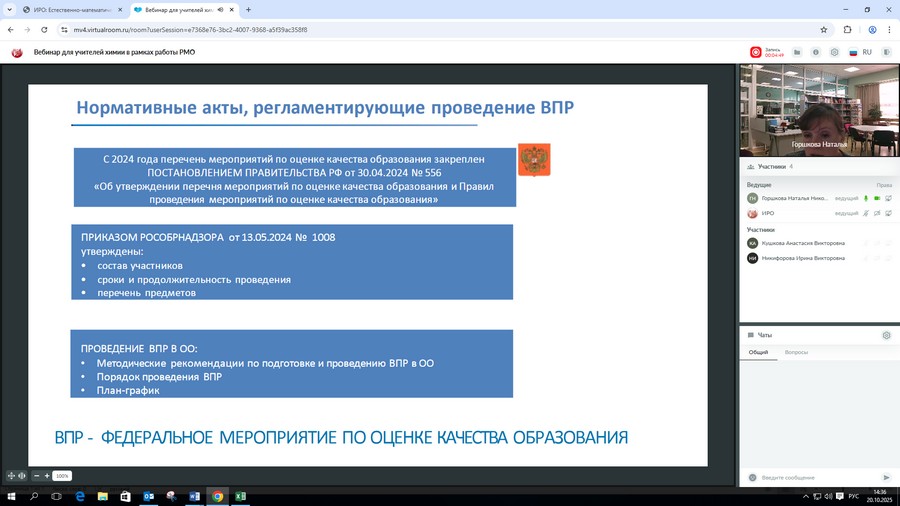Image resolution: width=900 pixels, height=506 pixels.
Task: Click the red recording indicator icon
Action: pos(756,52)
